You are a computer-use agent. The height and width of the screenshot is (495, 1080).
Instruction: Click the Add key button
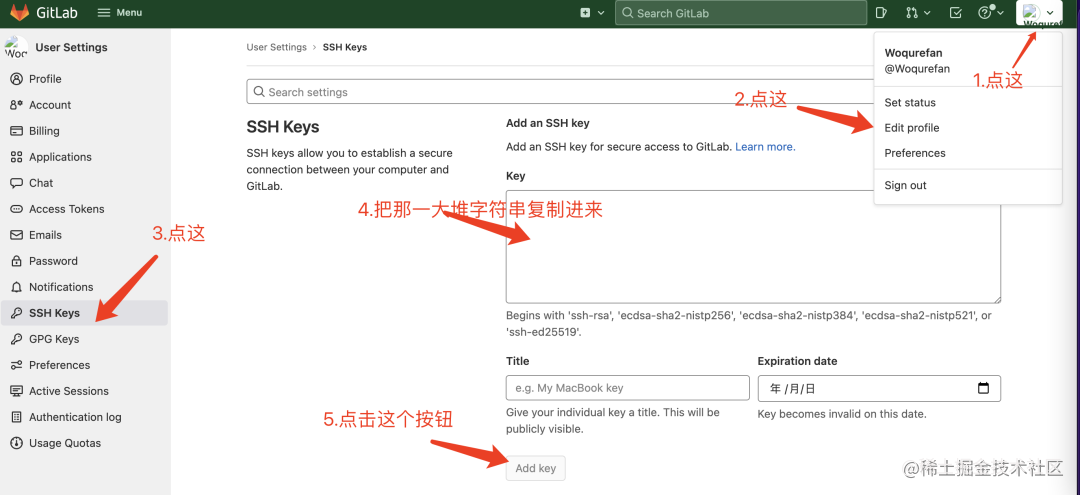535,468
